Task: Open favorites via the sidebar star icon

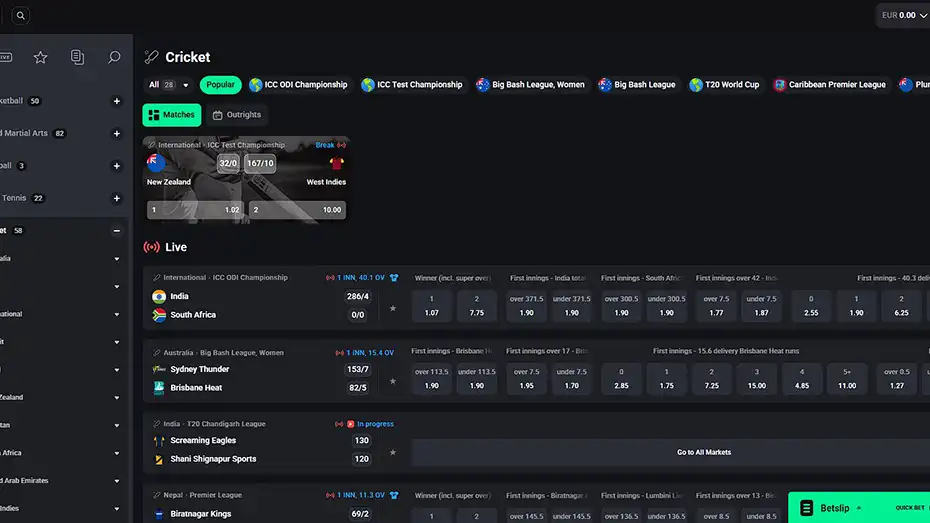Action: (x=41, y=58)
